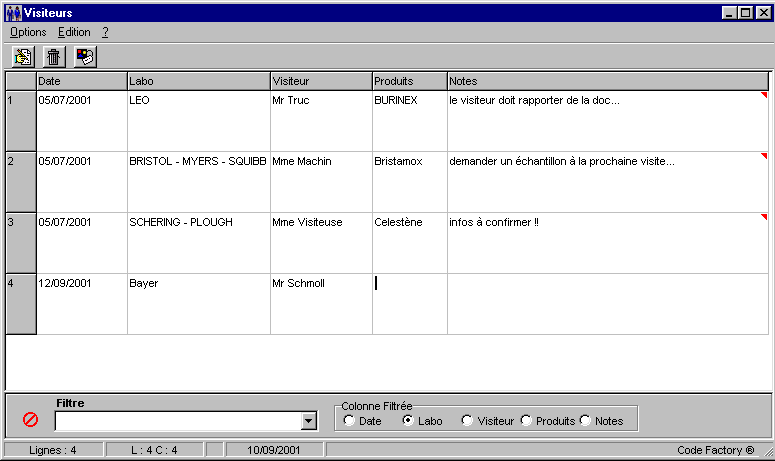Select row header number 2
Screen dimensions: 775x461
point(21,182)
